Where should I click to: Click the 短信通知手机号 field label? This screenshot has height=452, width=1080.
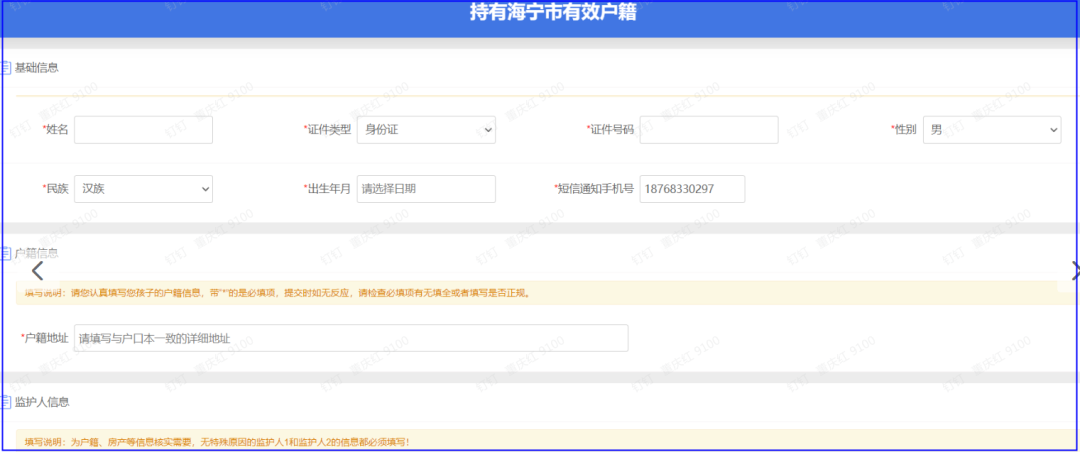pyautogui.click(x=594, y=189)
